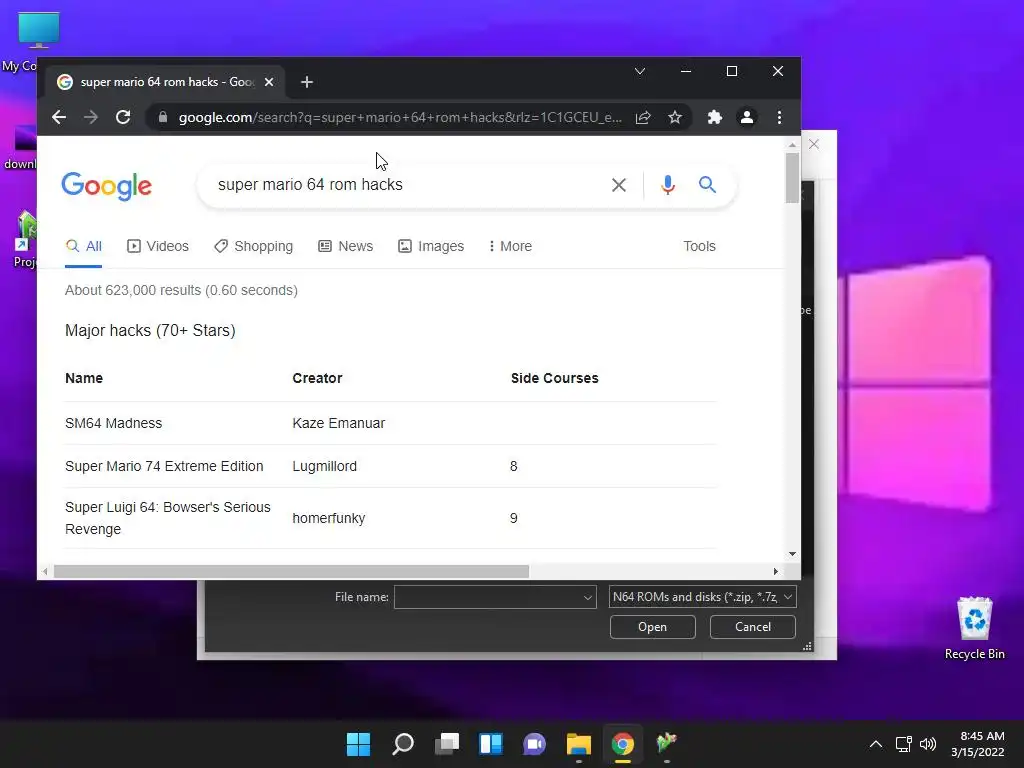Bookmark this page with the star icon
Screen dimensions: 1024x768
click(675, 118)
